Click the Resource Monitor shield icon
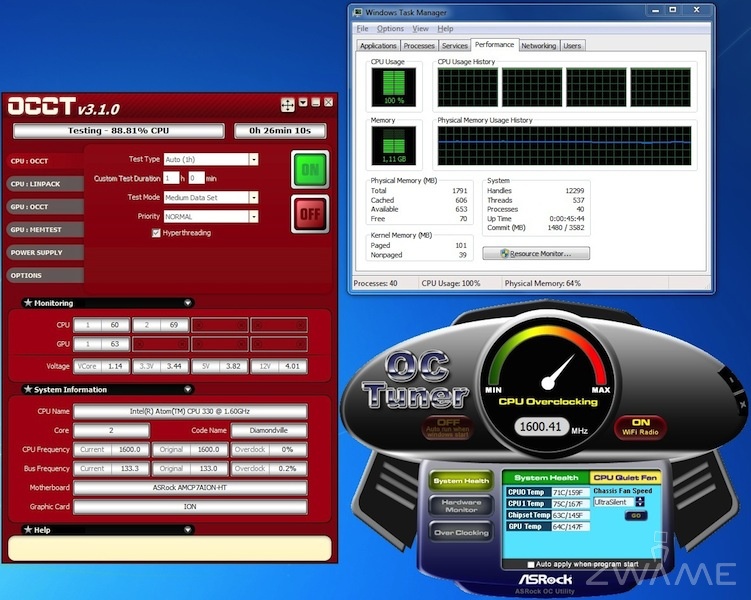 point(504,253)
